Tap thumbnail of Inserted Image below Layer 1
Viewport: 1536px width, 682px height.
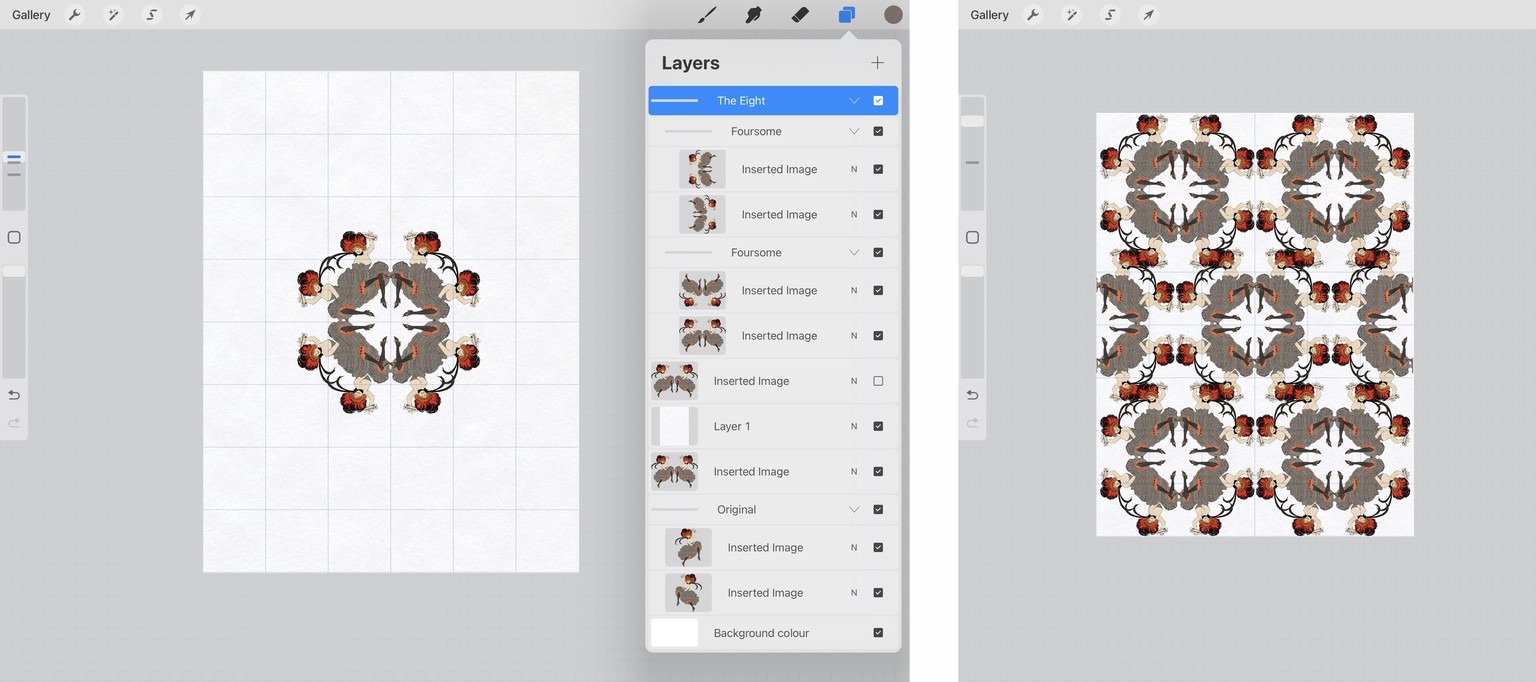(x=674, y=472)
